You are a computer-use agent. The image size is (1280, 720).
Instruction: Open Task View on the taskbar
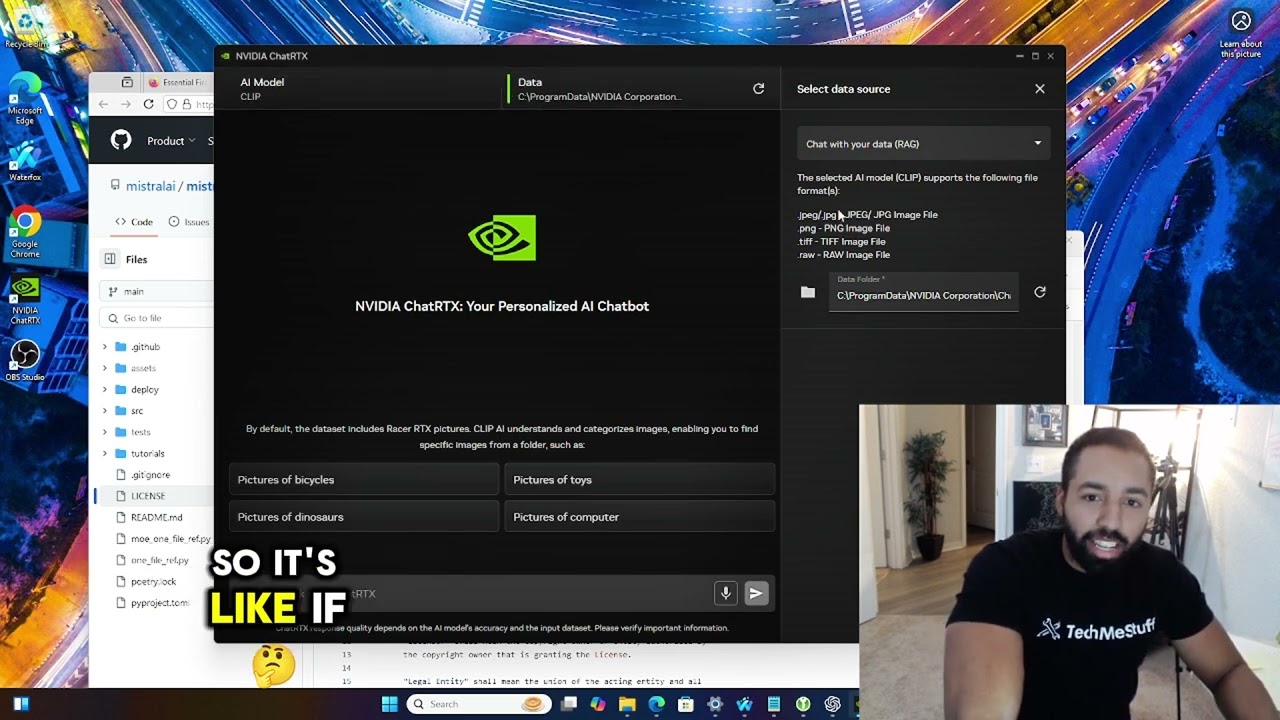pyautogui.click(x=569, y=704)
